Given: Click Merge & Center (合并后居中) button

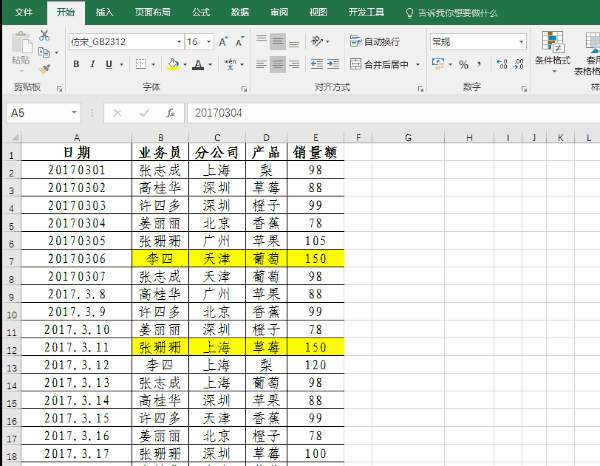Looking at the screenshot, I should pos(385,64).
